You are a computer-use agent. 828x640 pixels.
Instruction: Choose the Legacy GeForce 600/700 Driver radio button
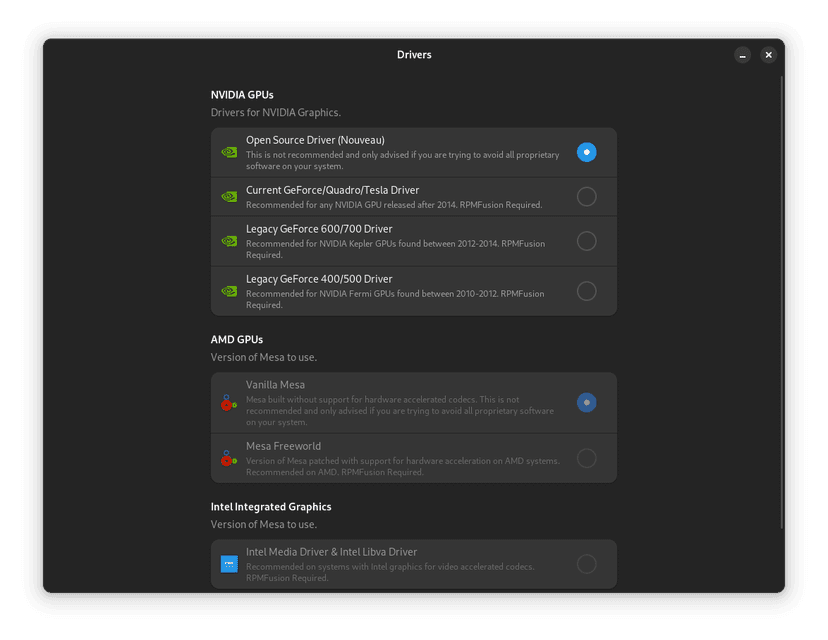pyautogui.click(x=587, y=241)
